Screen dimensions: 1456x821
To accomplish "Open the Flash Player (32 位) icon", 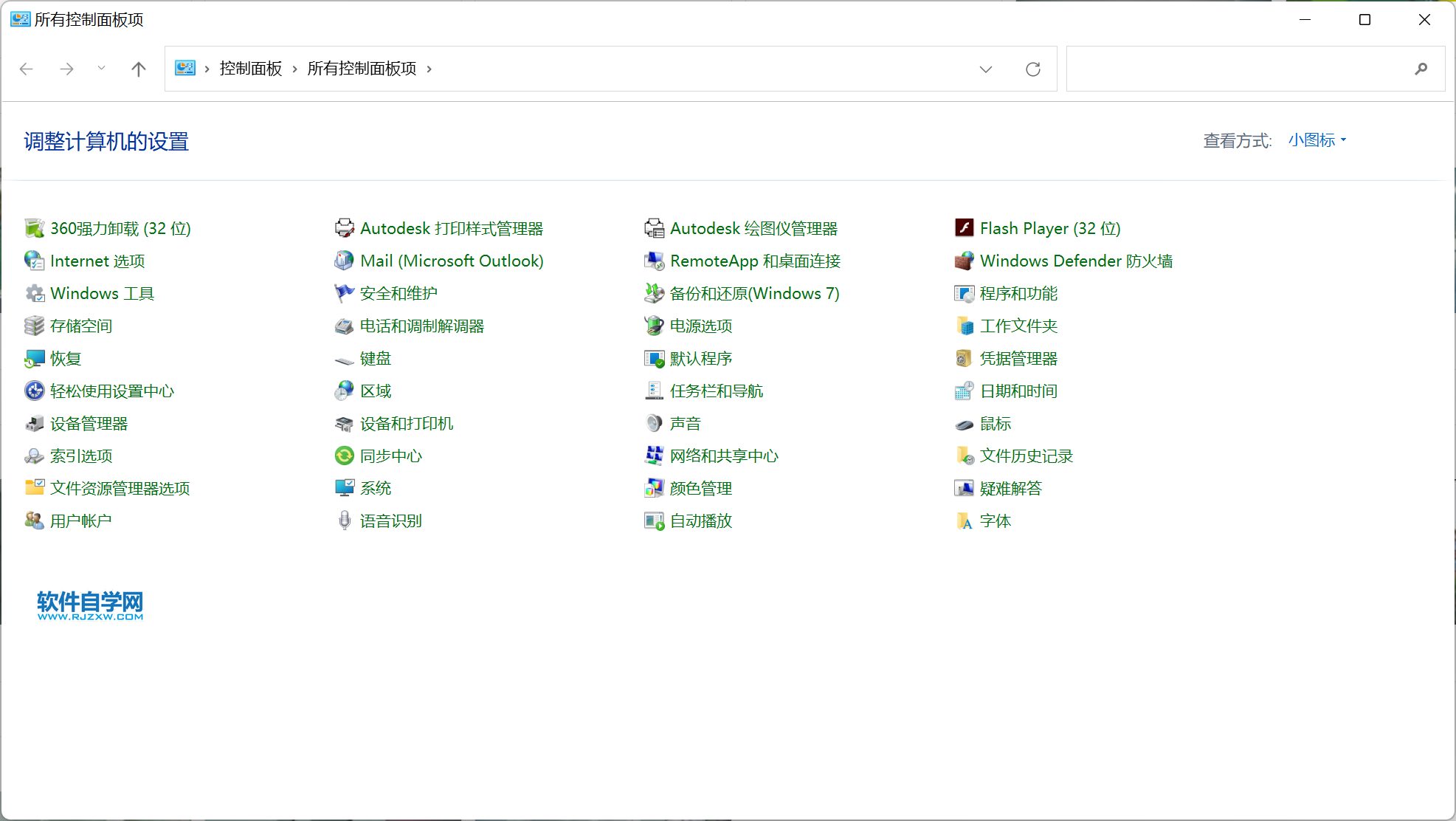I will [964, 228].
